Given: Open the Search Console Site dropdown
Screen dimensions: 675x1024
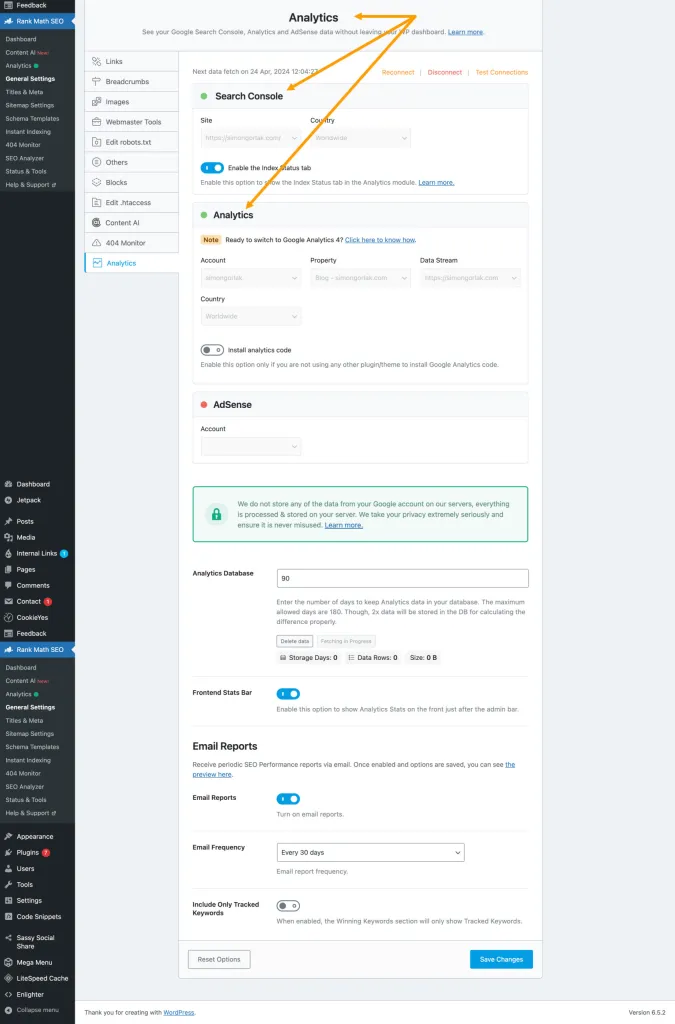Looking at the screenshot, I should (x=251, y=138).
